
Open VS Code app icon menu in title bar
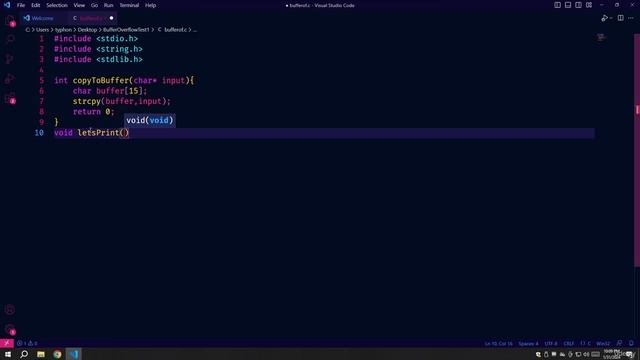(7, 5)
